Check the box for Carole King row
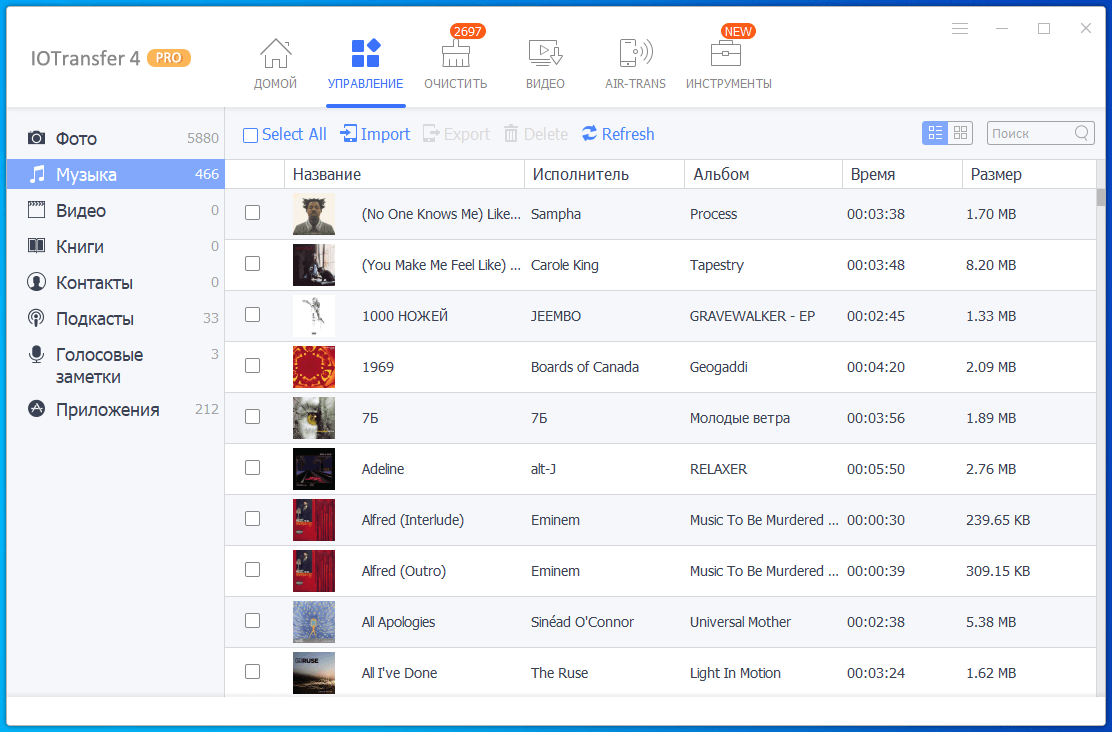1112x732 pixels. pos(252,264)
